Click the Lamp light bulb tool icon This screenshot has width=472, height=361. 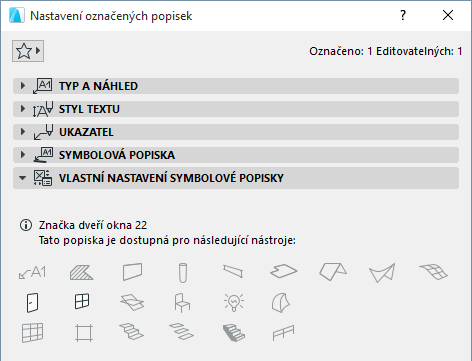234,303
